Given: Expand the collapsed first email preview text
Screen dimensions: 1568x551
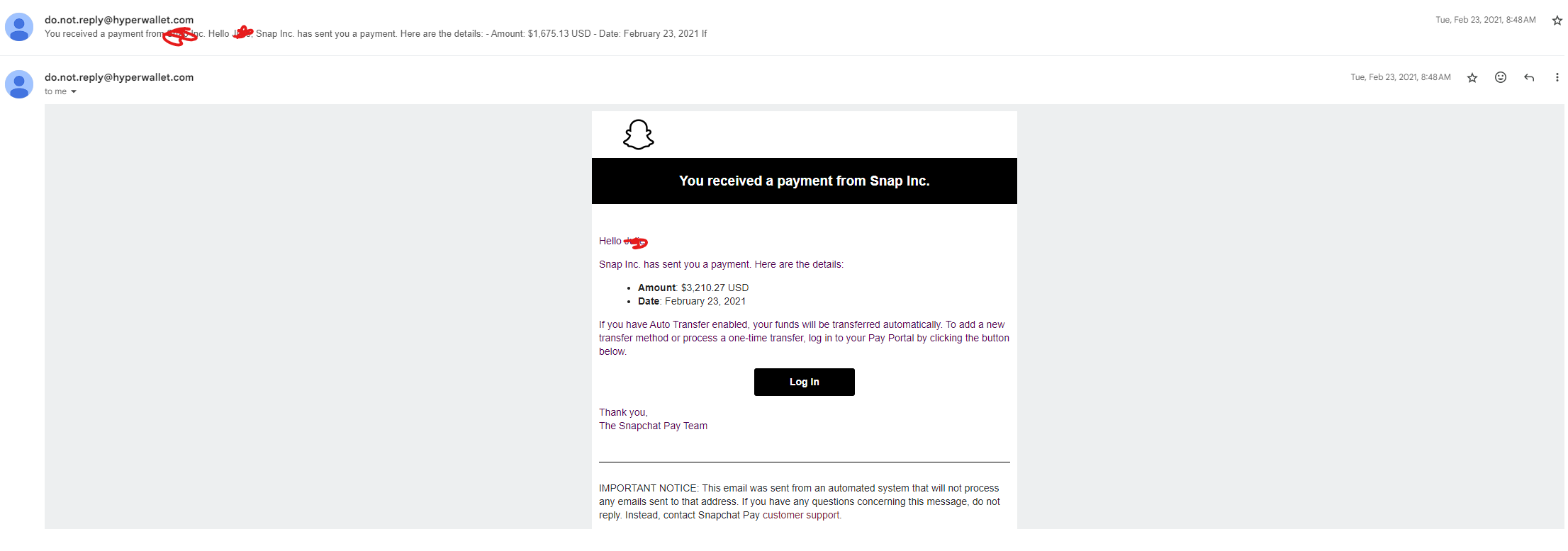Looking at the screenshot, I should [376, 34].
